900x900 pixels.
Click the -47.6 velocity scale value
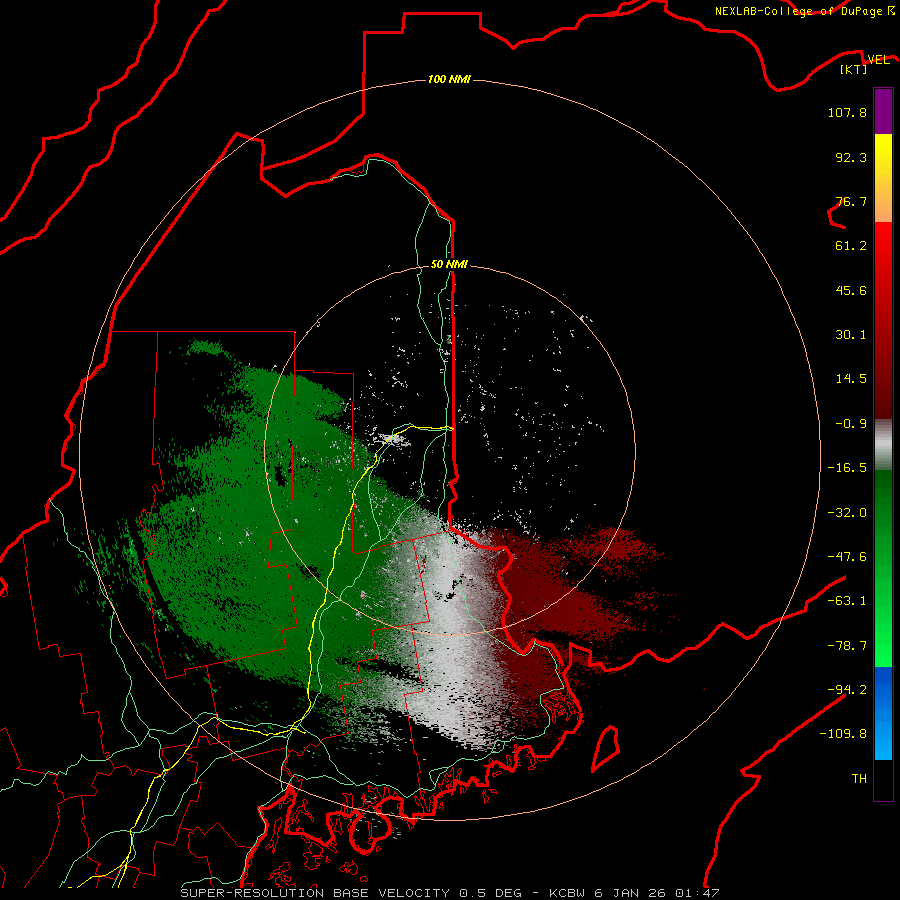[x=847, y=557]
